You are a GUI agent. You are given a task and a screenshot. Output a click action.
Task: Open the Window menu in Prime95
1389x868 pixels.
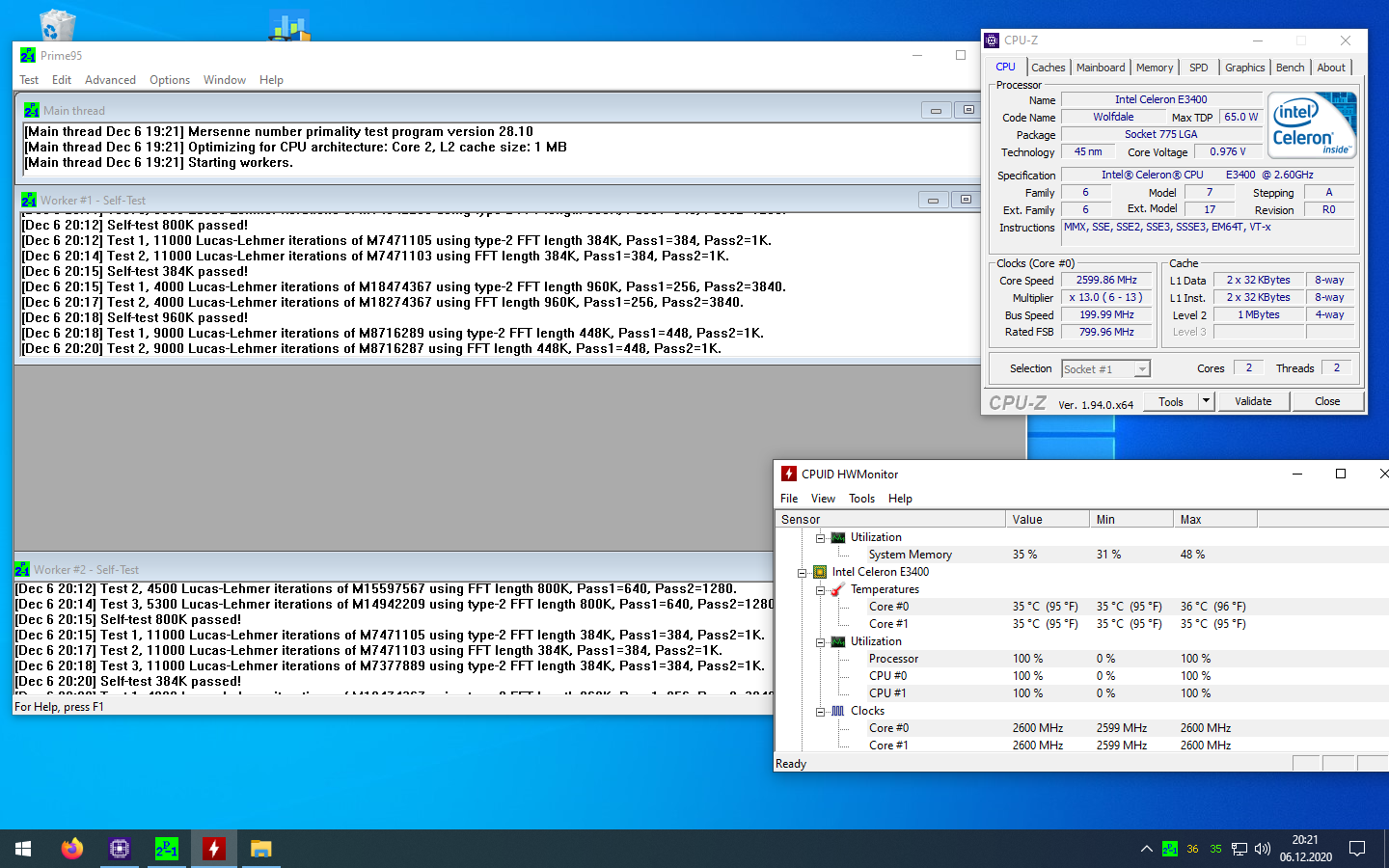pyautogui.click(x=225, y=80)
